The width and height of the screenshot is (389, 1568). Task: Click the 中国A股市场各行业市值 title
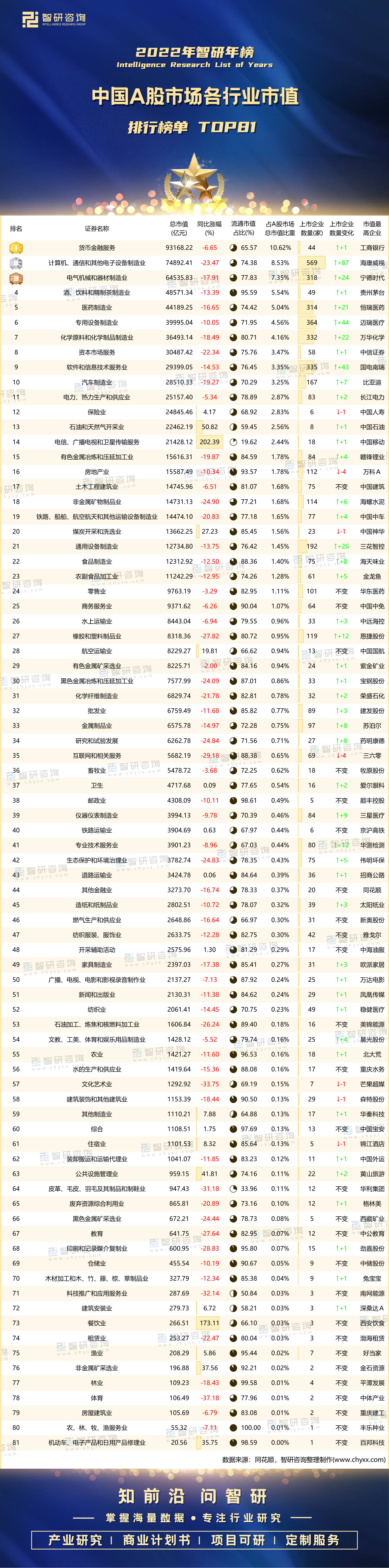click(195, 96)
